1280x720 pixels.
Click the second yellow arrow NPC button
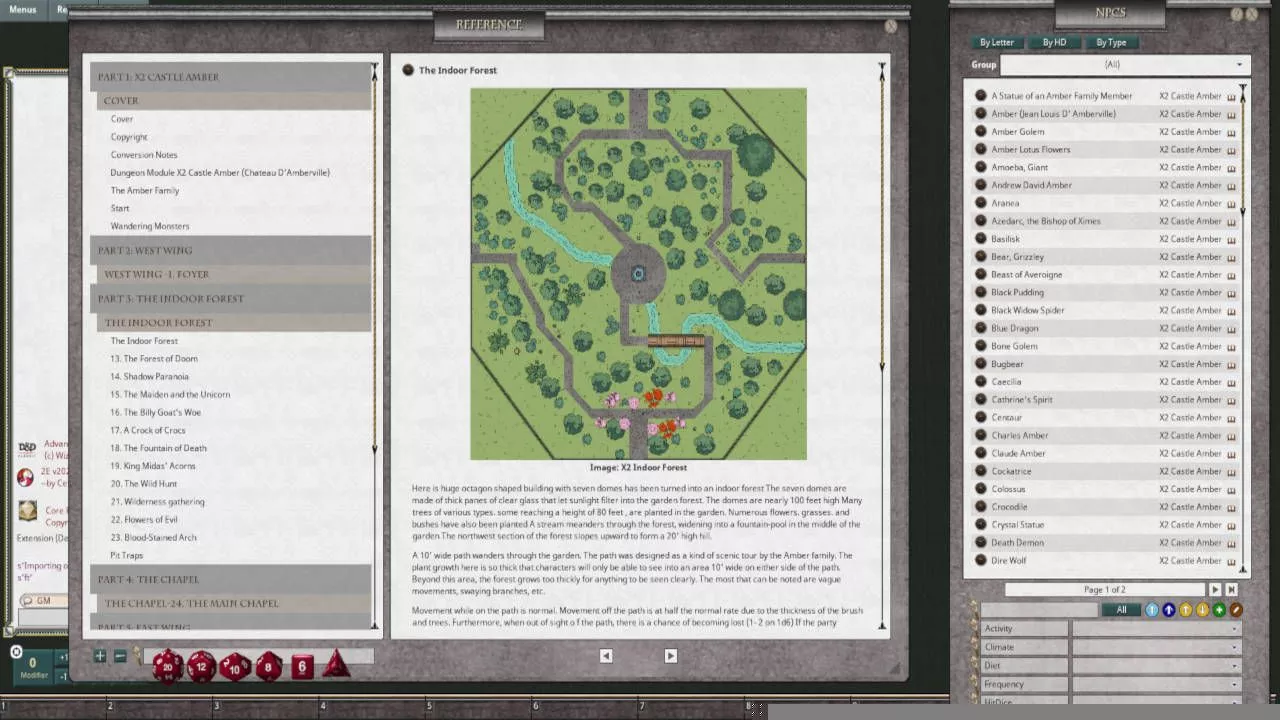pos(1203,610)
